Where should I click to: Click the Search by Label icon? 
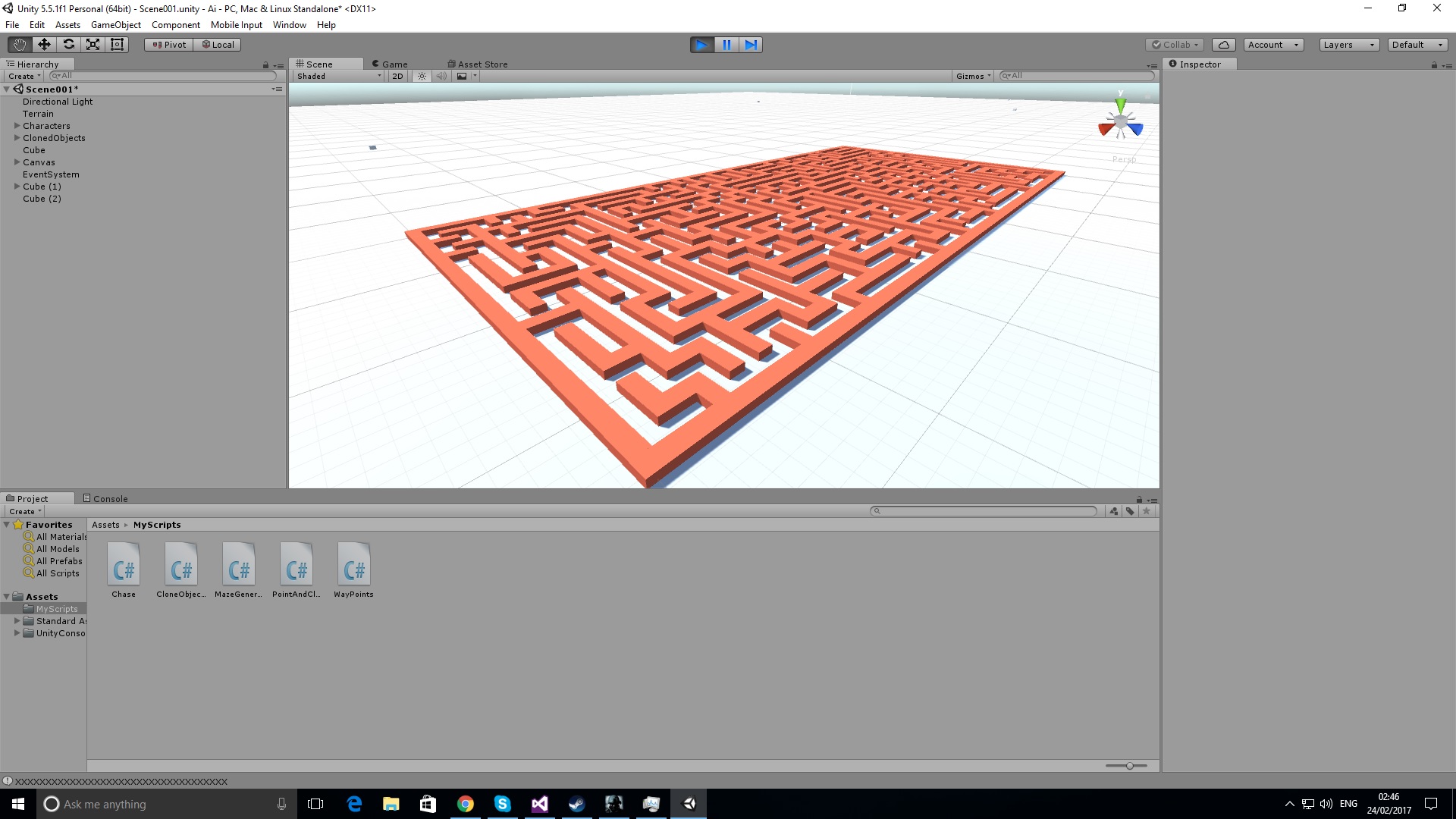tap(1130, 511)
